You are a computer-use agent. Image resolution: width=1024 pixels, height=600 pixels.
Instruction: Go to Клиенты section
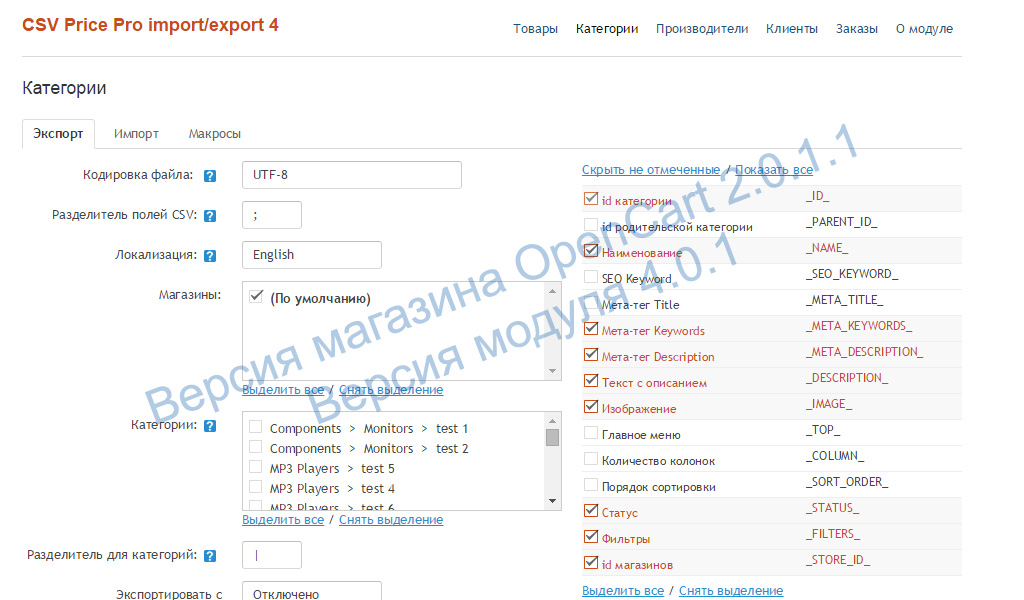coord(792,29)
